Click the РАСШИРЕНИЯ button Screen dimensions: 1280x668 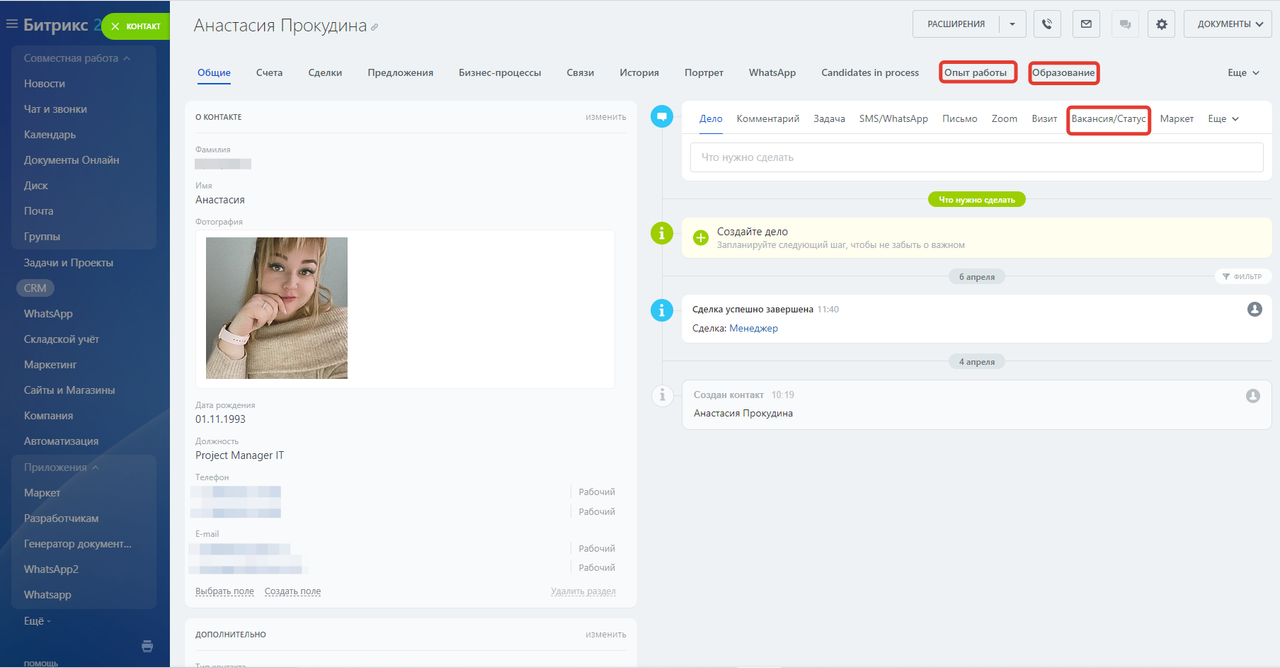(956, 24)
